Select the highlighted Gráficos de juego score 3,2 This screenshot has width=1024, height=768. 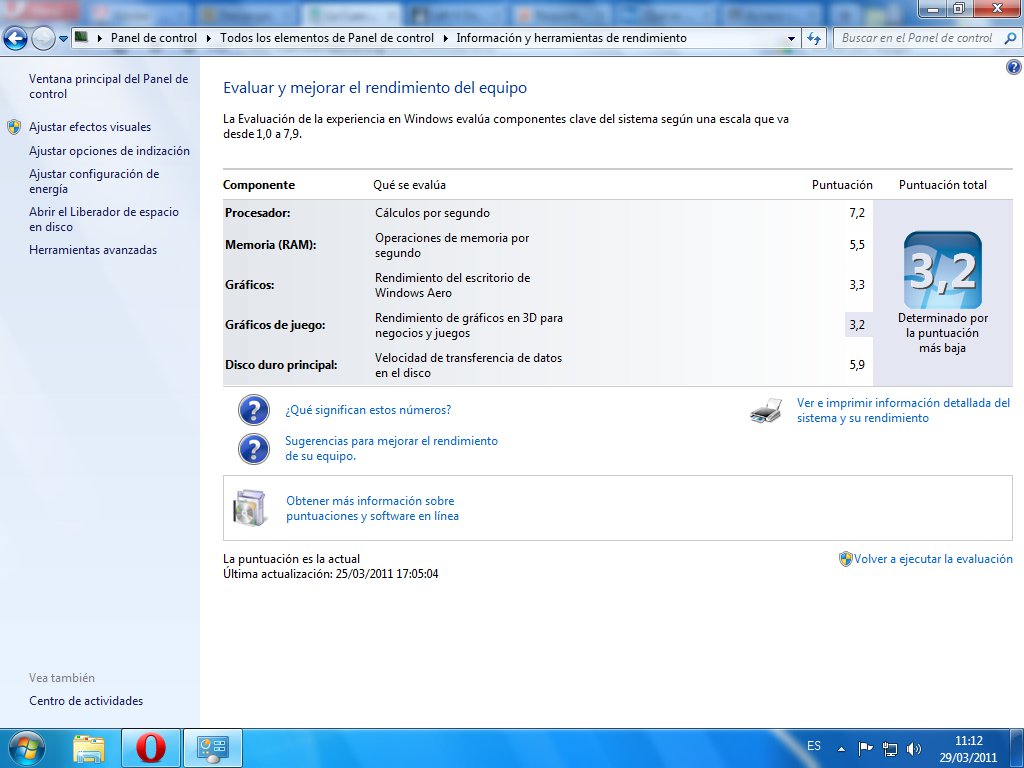pyautogui.click(x=859, y=325)
